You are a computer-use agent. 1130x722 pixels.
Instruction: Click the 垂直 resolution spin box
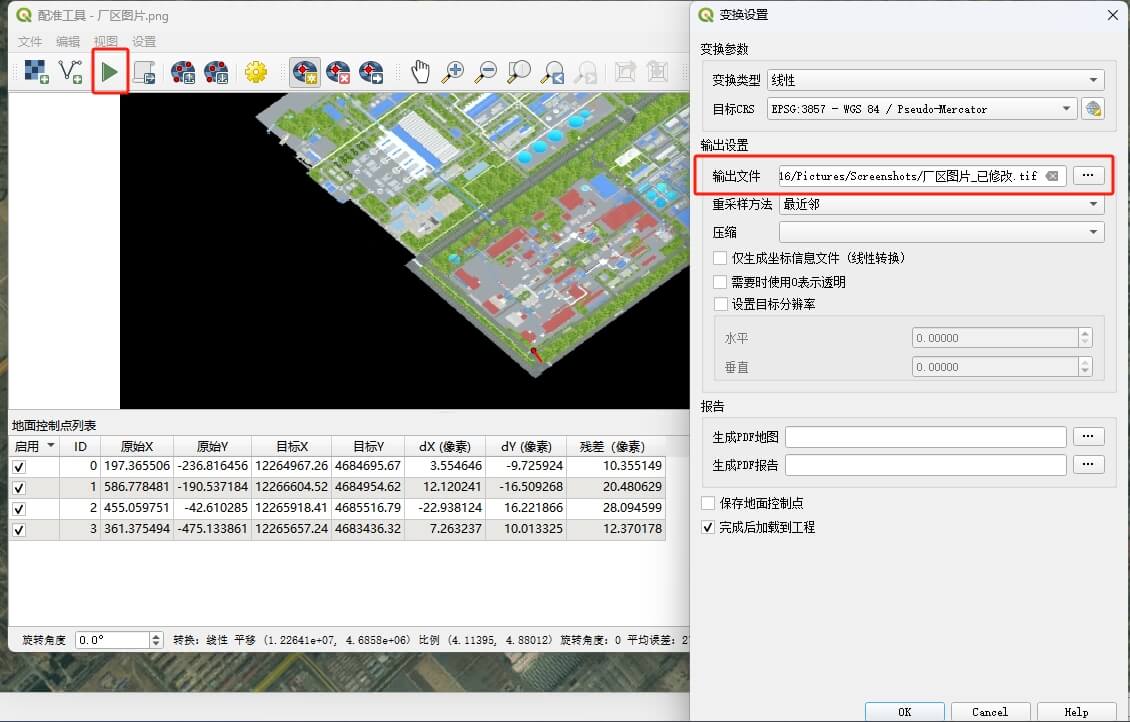(1002, 367)
